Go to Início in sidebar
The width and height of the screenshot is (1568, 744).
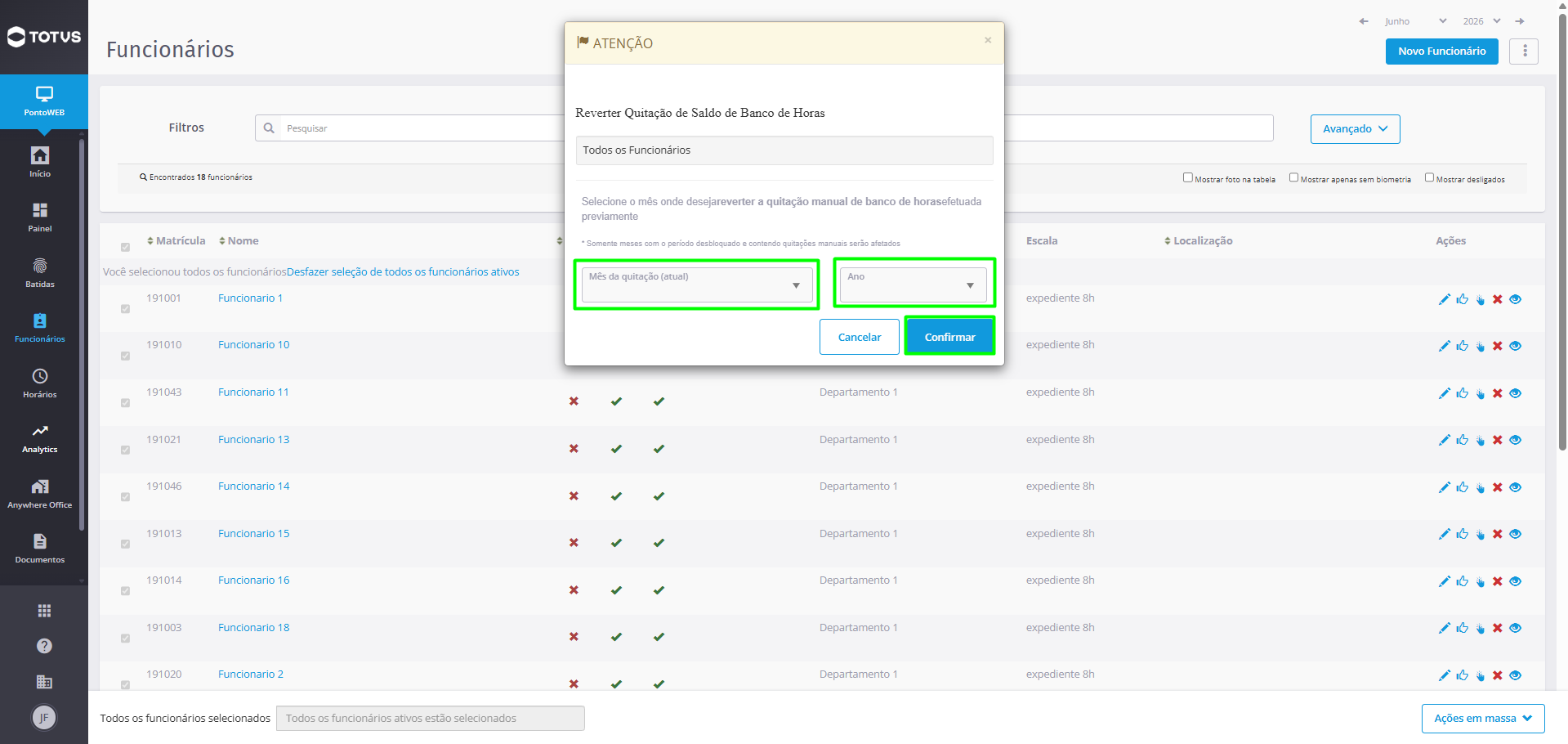coord(40,162)
